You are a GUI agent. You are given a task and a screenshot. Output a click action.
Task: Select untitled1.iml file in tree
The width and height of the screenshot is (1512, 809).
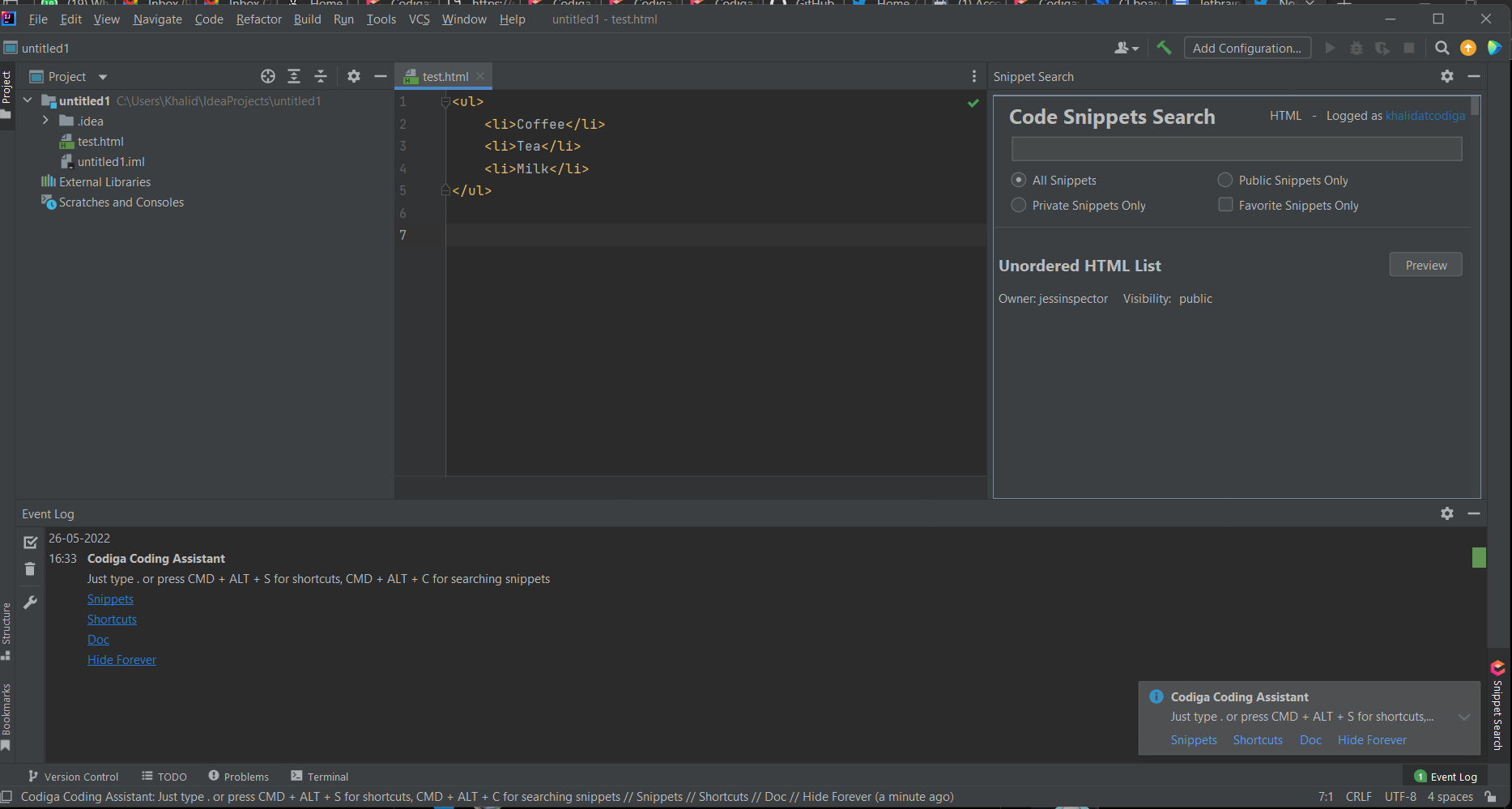[x=111, y=162]
